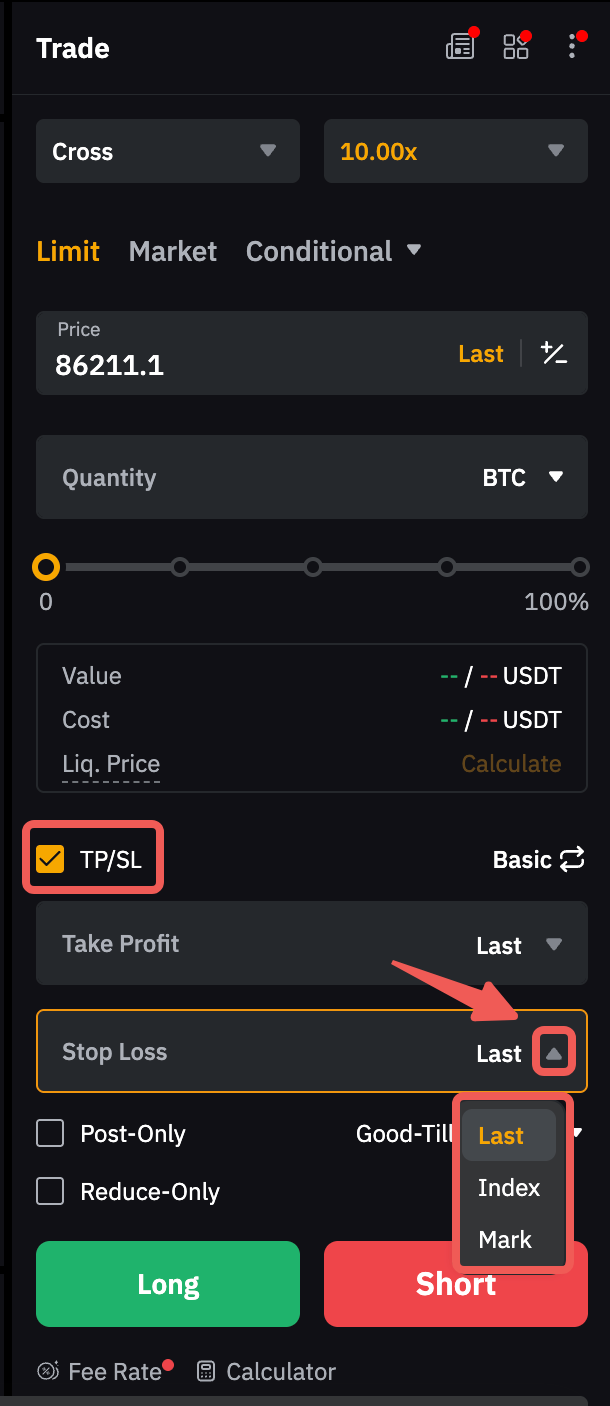Switch to the Market order tab

click(173, 251)
